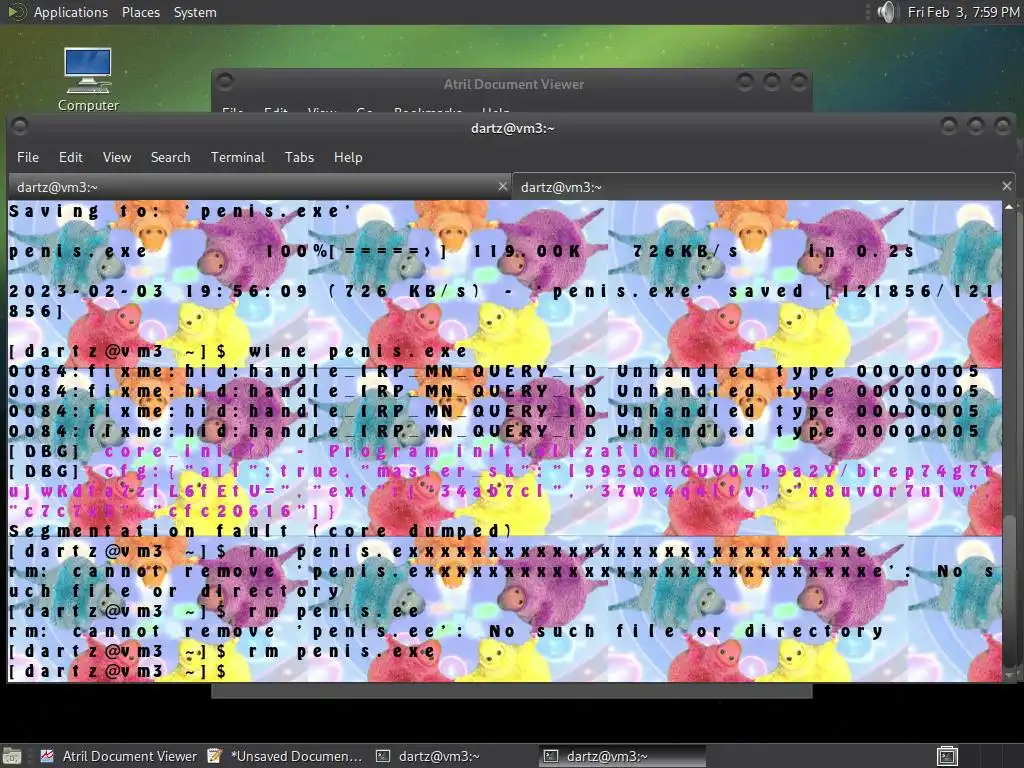Maximize the Atril Document Viewer window
Image resolution: width=1024 pixels, height=768 pixels.
[x=771, y=82]
